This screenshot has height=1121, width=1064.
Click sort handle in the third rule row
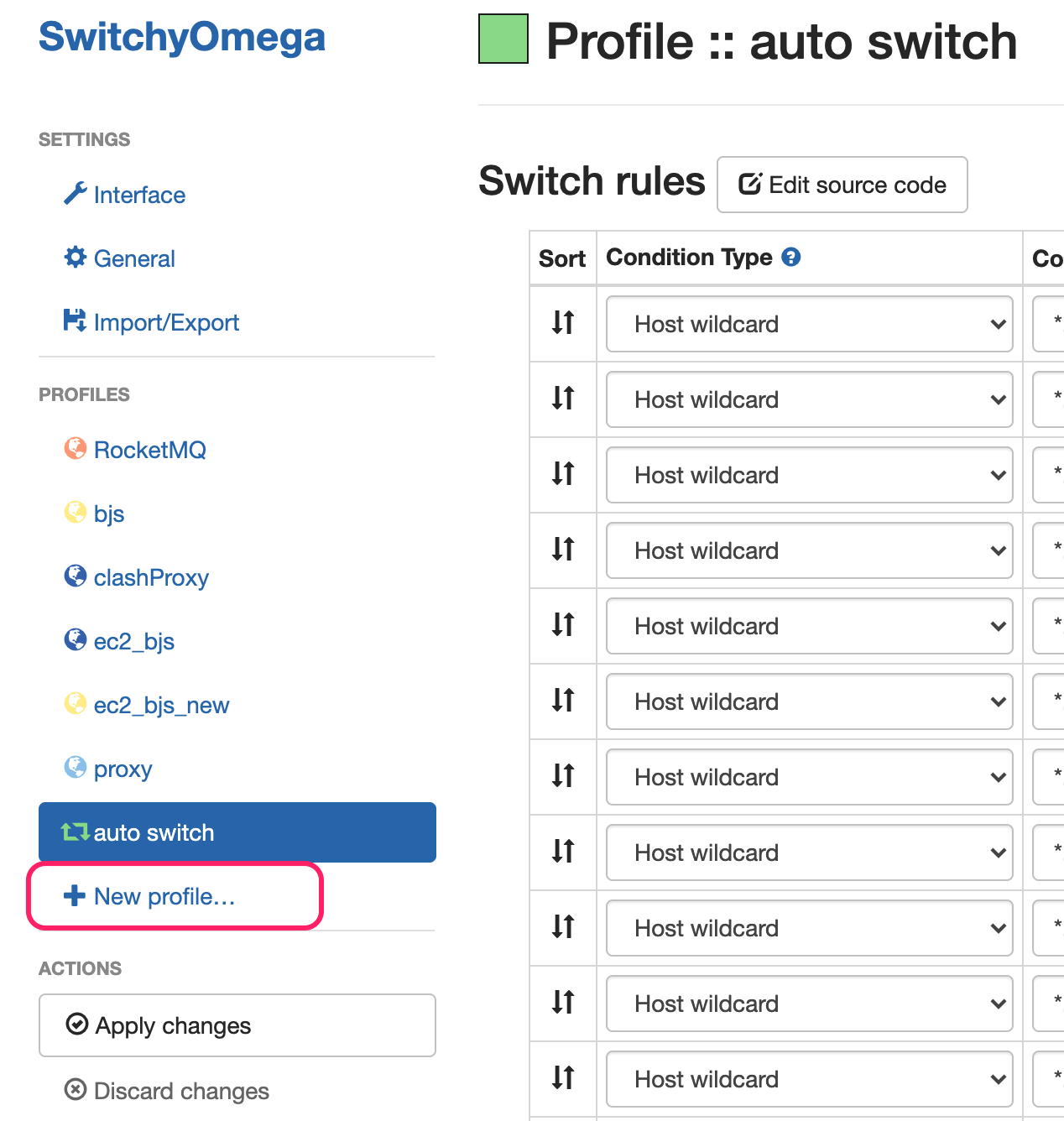pos(563,473)
